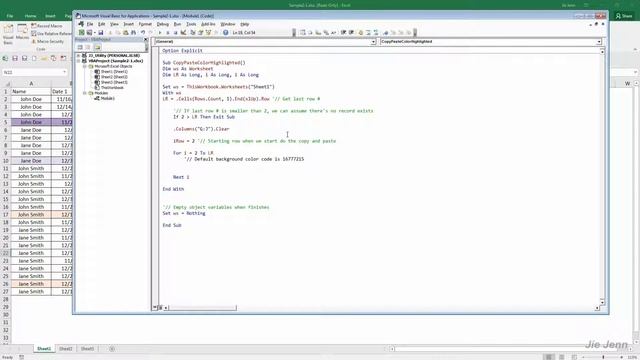Click View Object icon in Project panel
The image size is (640, 360).
tap(88, 47)
